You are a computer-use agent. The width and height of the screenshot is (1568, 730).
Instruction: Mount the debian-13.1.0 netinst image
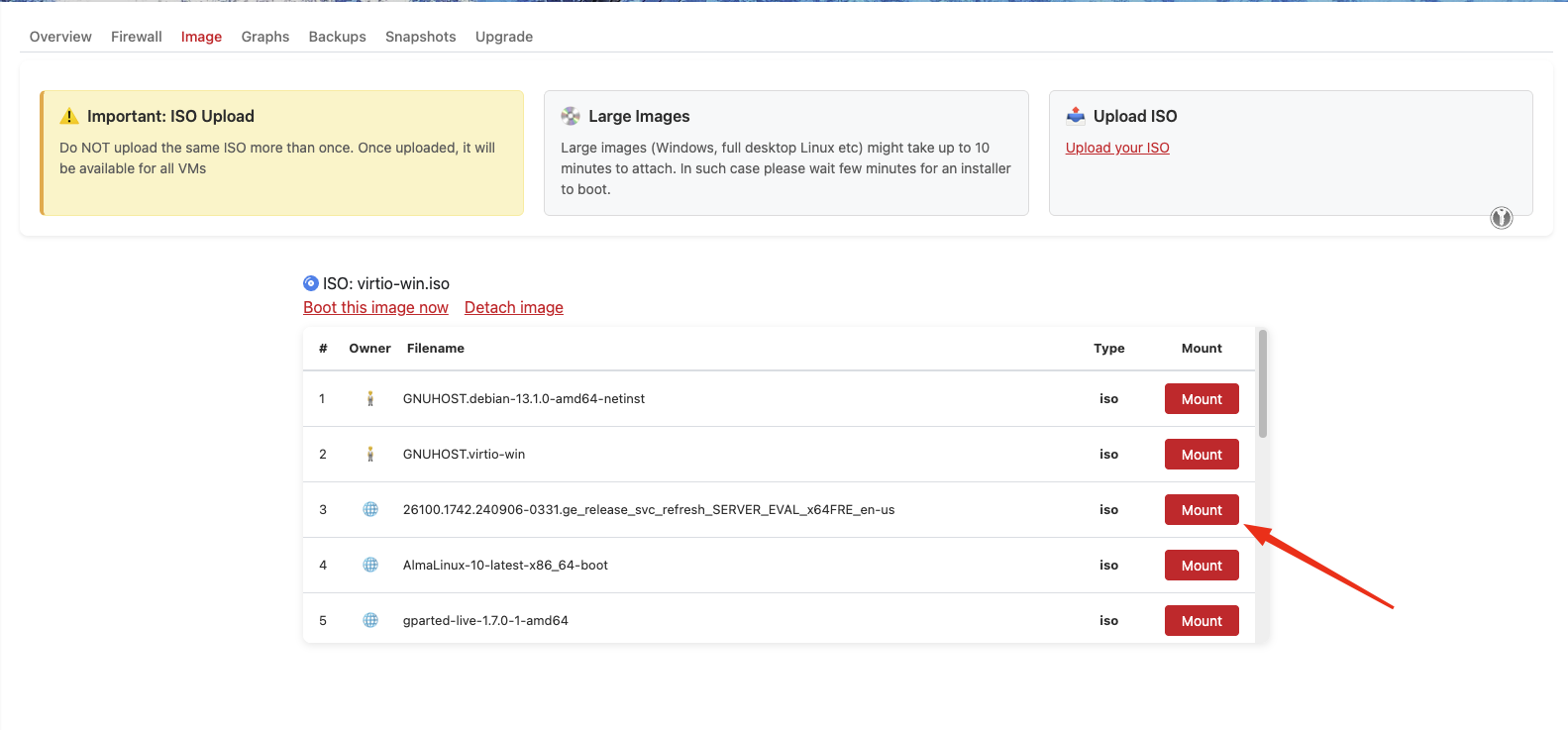1202,399
